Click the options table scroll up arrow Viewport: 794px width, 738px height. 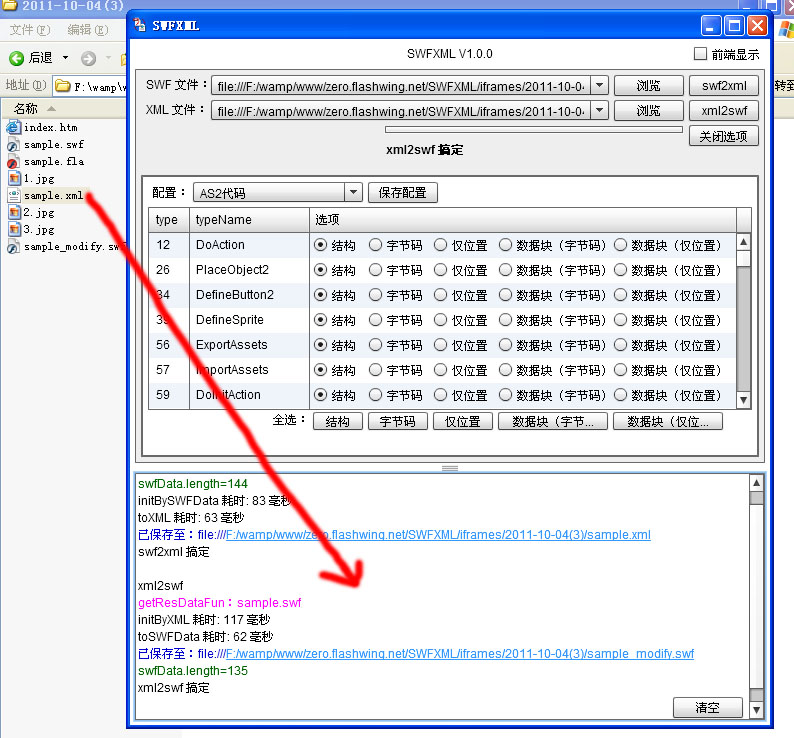coord(743,242)
